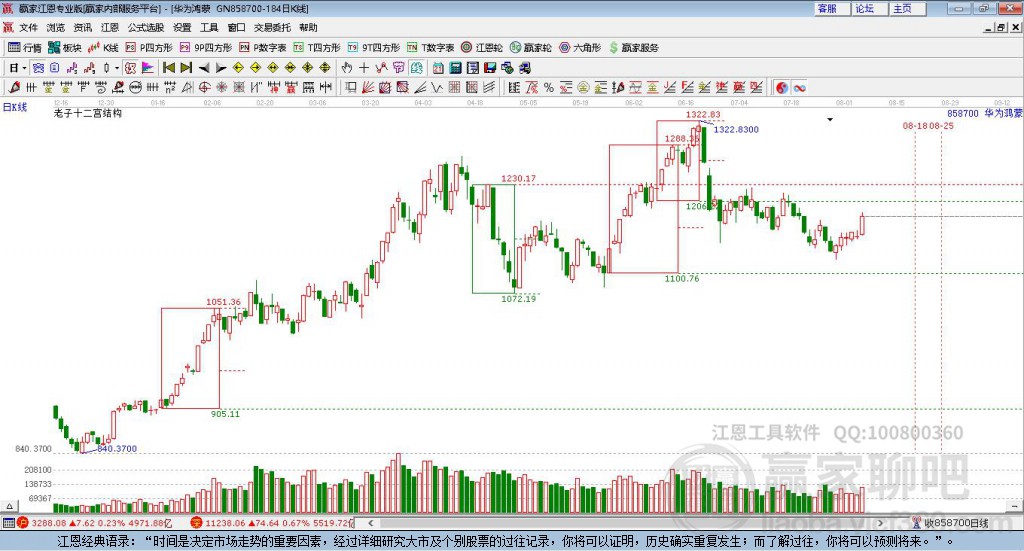The width and height of the screenshot is (1024, 551).
Task: Click the 主页 homepage button
Action: [908, 8]
